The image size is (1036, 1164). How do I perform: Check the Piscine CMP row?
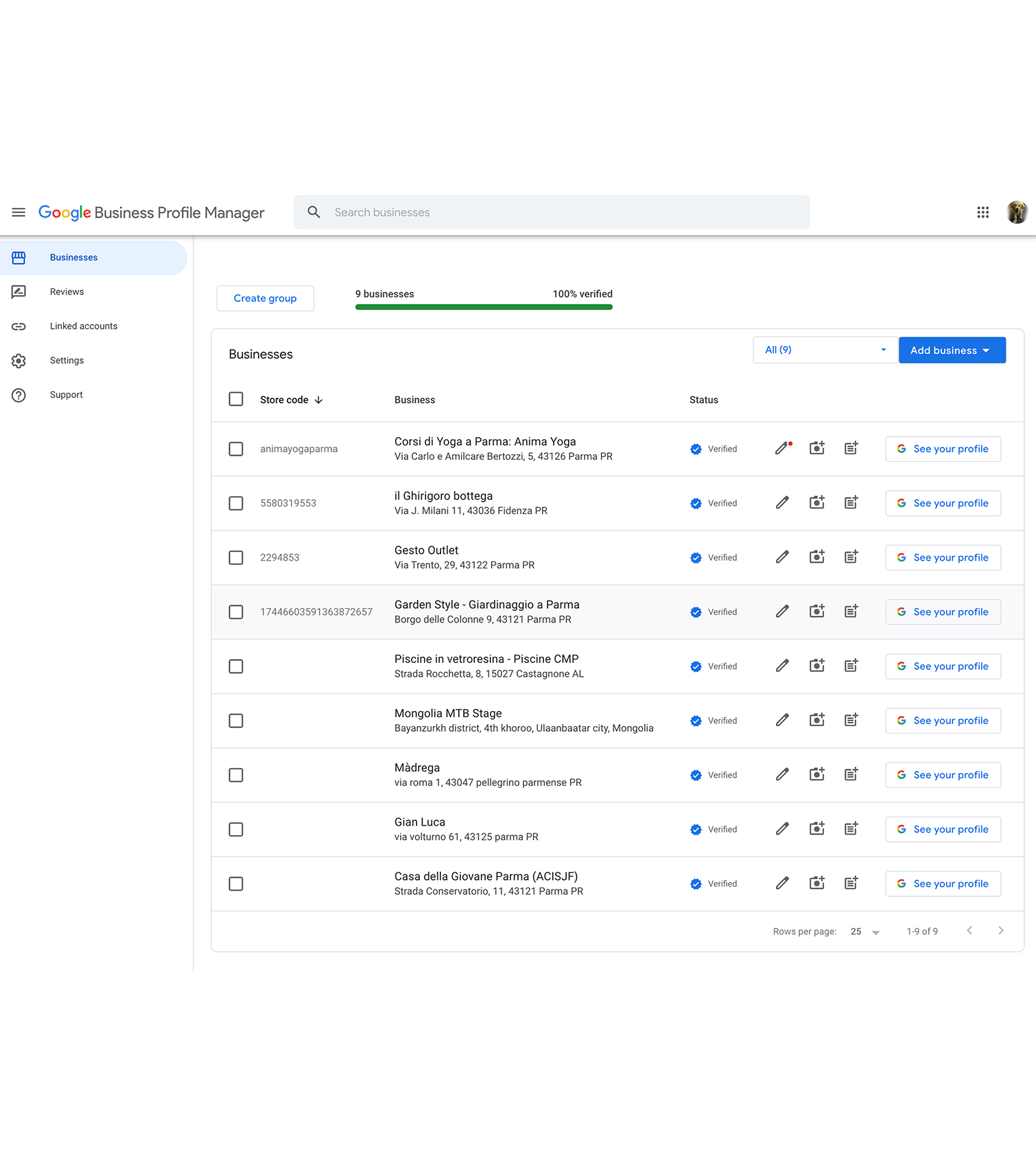point(236,666)
